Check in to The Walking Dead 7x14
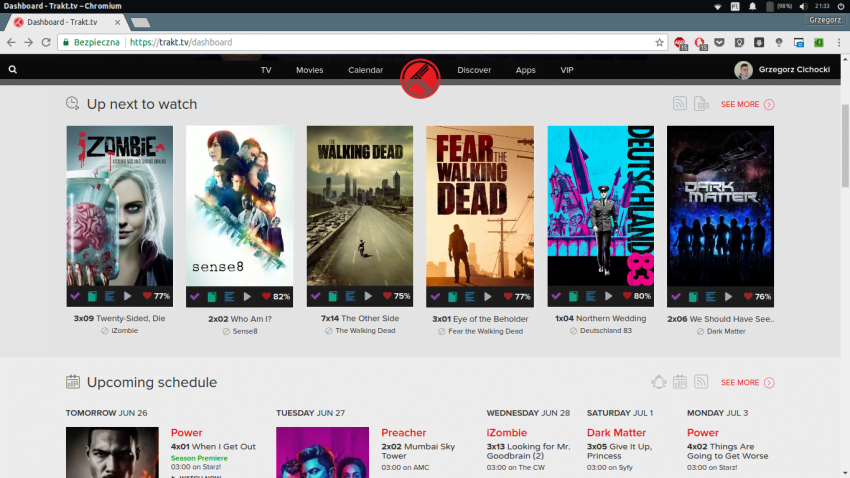The width and height of the screenshot is (850, 478). coord(368,296)
